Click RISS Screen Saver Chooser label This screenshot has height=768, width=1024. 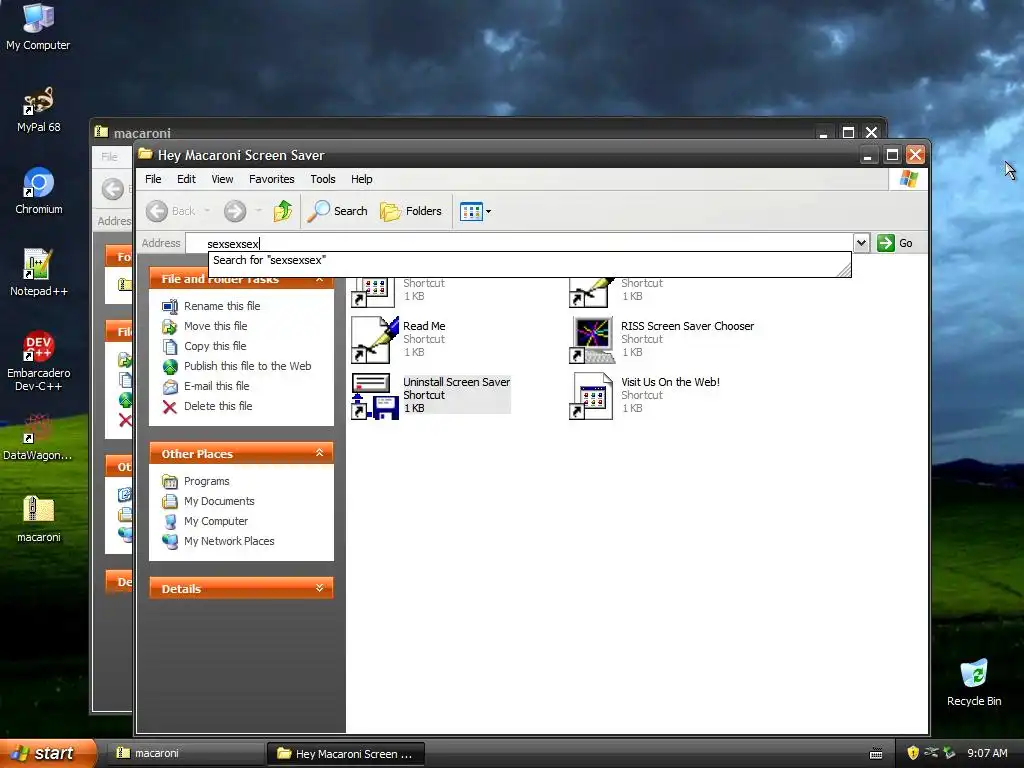point(687,326)
